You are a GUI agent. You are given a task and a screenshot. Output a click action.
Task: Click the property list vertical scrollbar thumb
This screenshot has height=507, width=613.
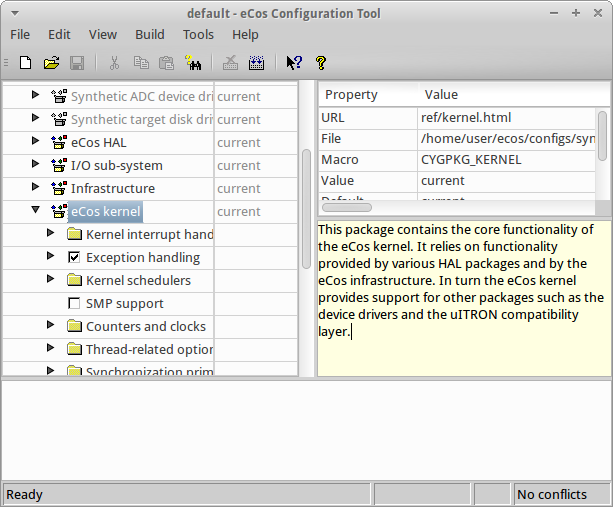pyautogui.click(x=602, y=136)
